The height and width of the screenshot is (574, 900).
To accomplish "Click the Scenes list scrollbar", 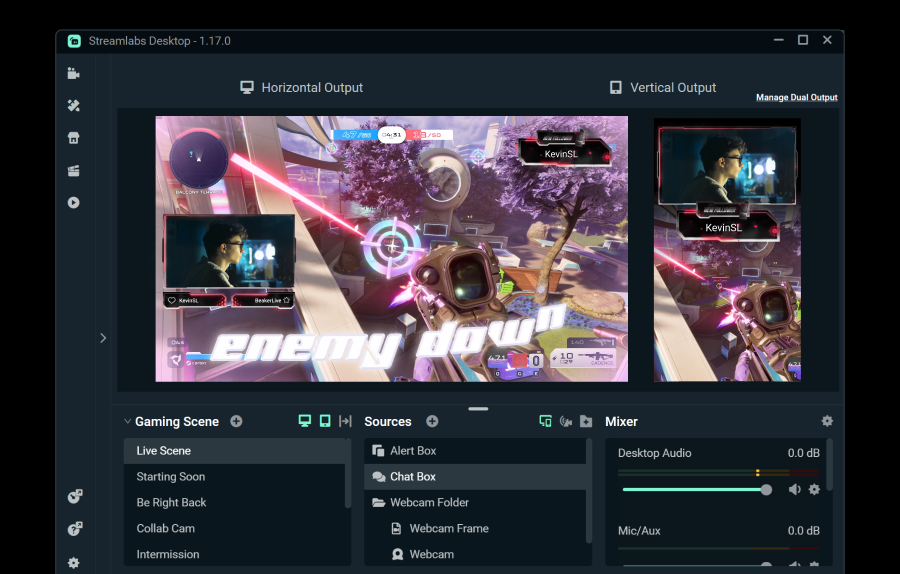I will pyautogui.click(x=348, y=473).
